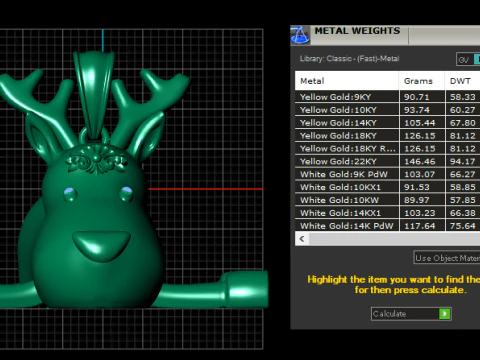Image resolution: width=480 pixels, height=360 pixels.
Task: Sort by the Metal column header
Action: (x=347, y=81)
